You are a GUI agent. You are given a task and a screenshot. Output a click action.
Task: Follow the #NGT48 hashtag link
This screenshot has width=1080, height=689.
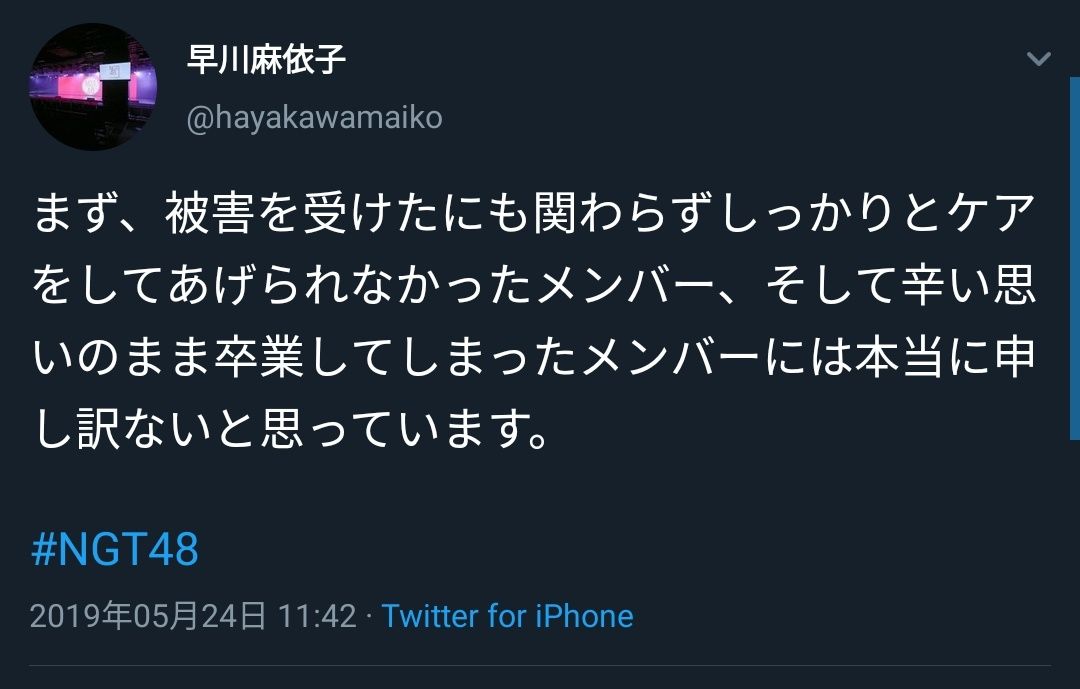(x=115, y=549)
